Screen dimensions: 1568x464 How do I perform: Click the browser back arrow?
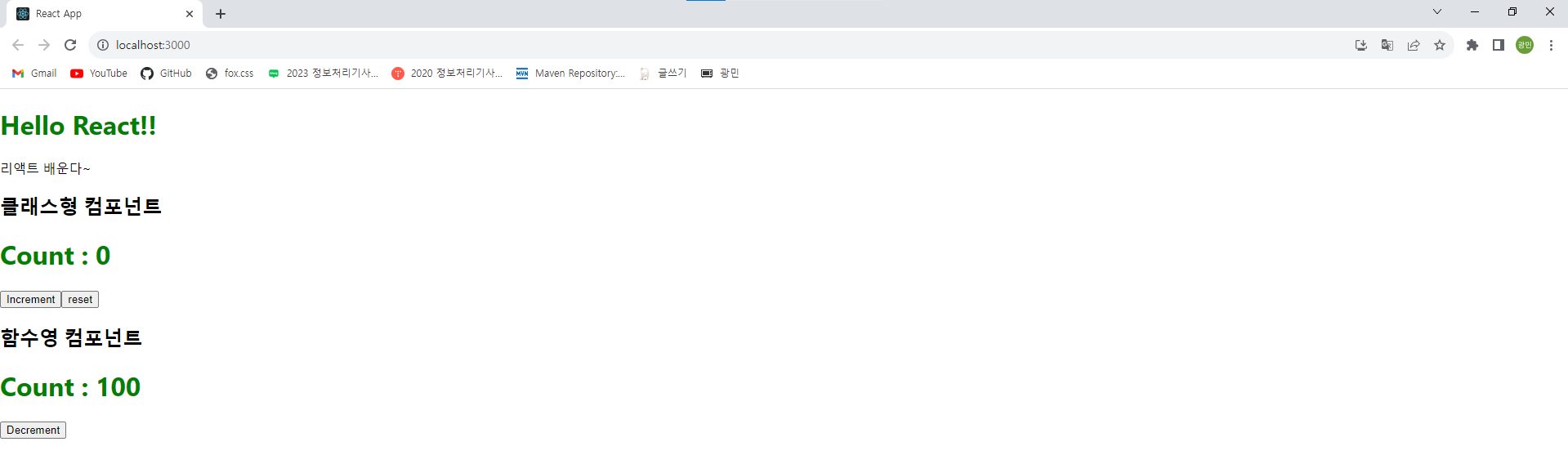coord(18,45)
